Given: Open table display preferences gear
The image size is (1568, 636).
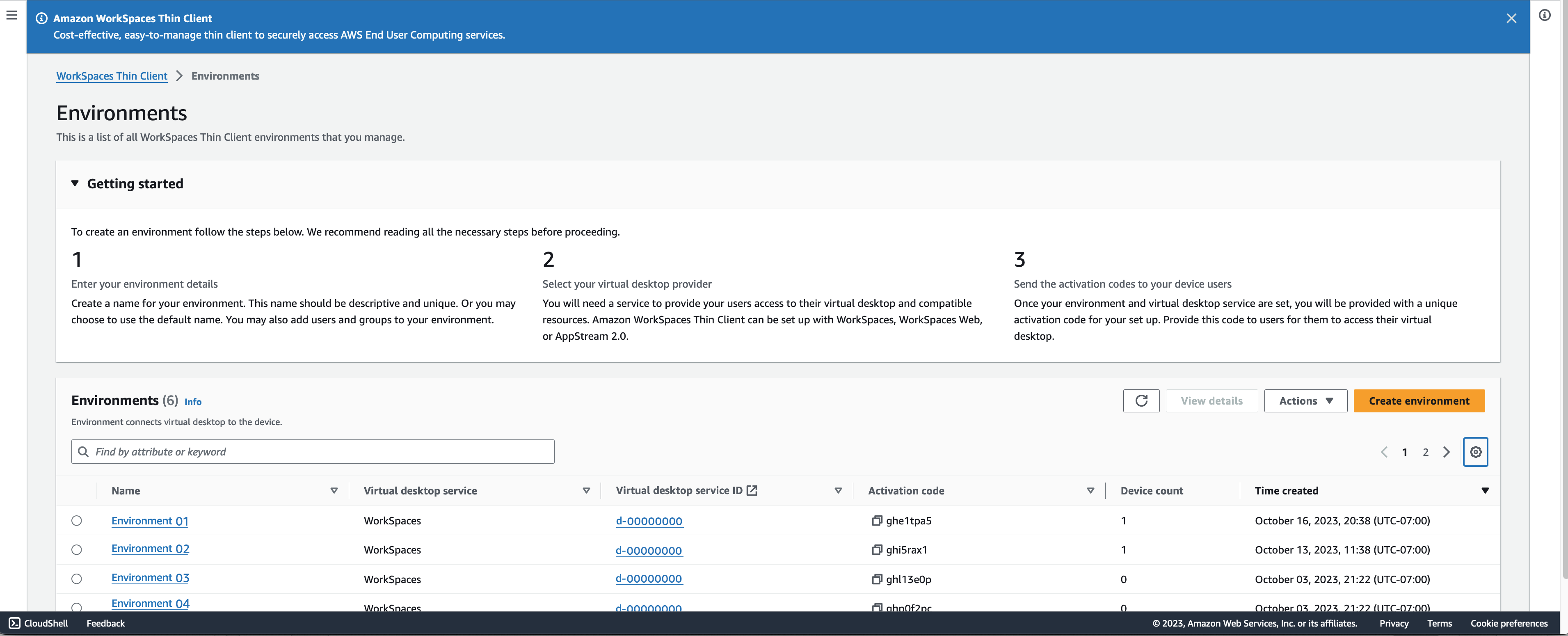Looking at the screenshot, I should [1475, 452].
